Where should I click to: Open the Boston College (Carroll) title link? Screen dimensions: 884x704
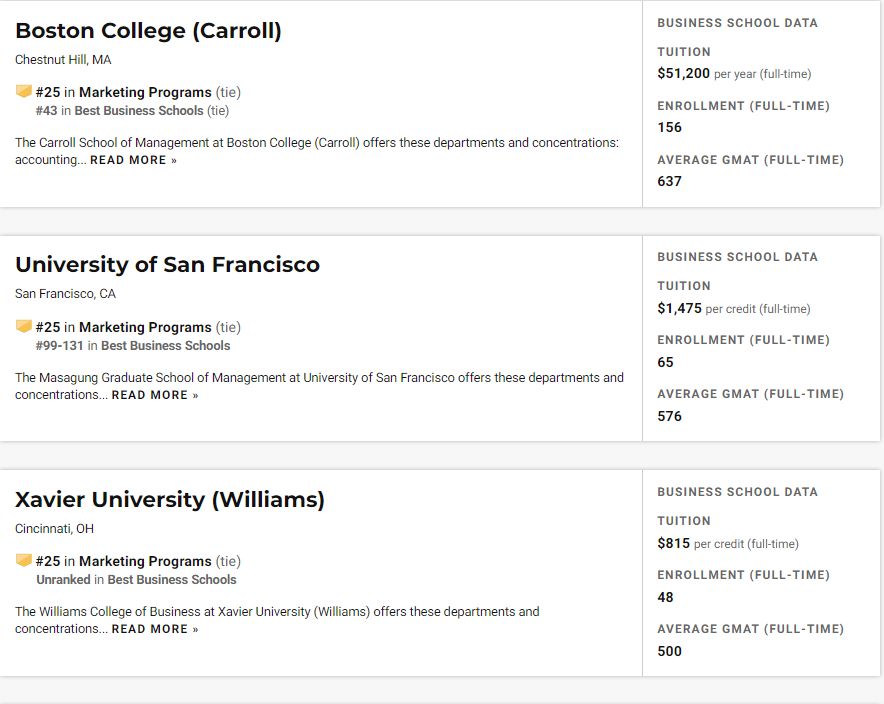point(148,31)
